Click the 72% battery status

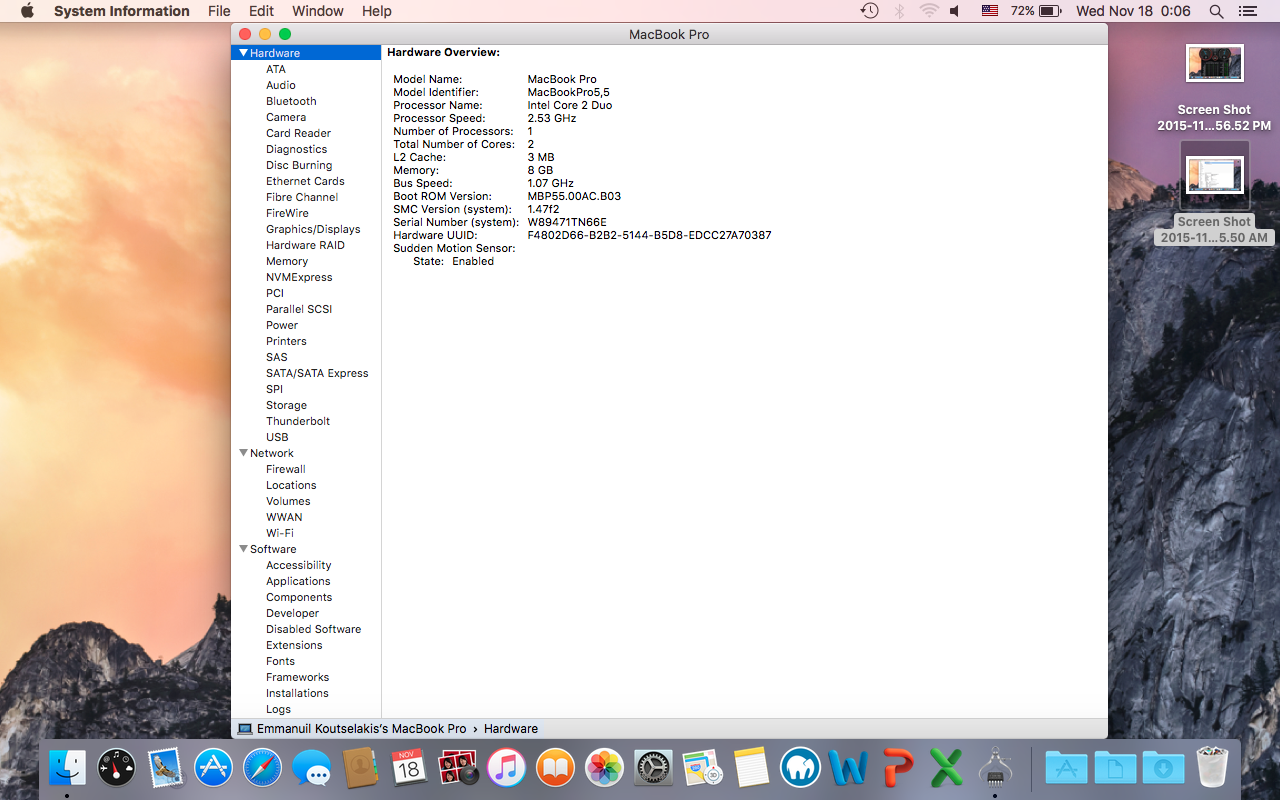[1036, 11]
